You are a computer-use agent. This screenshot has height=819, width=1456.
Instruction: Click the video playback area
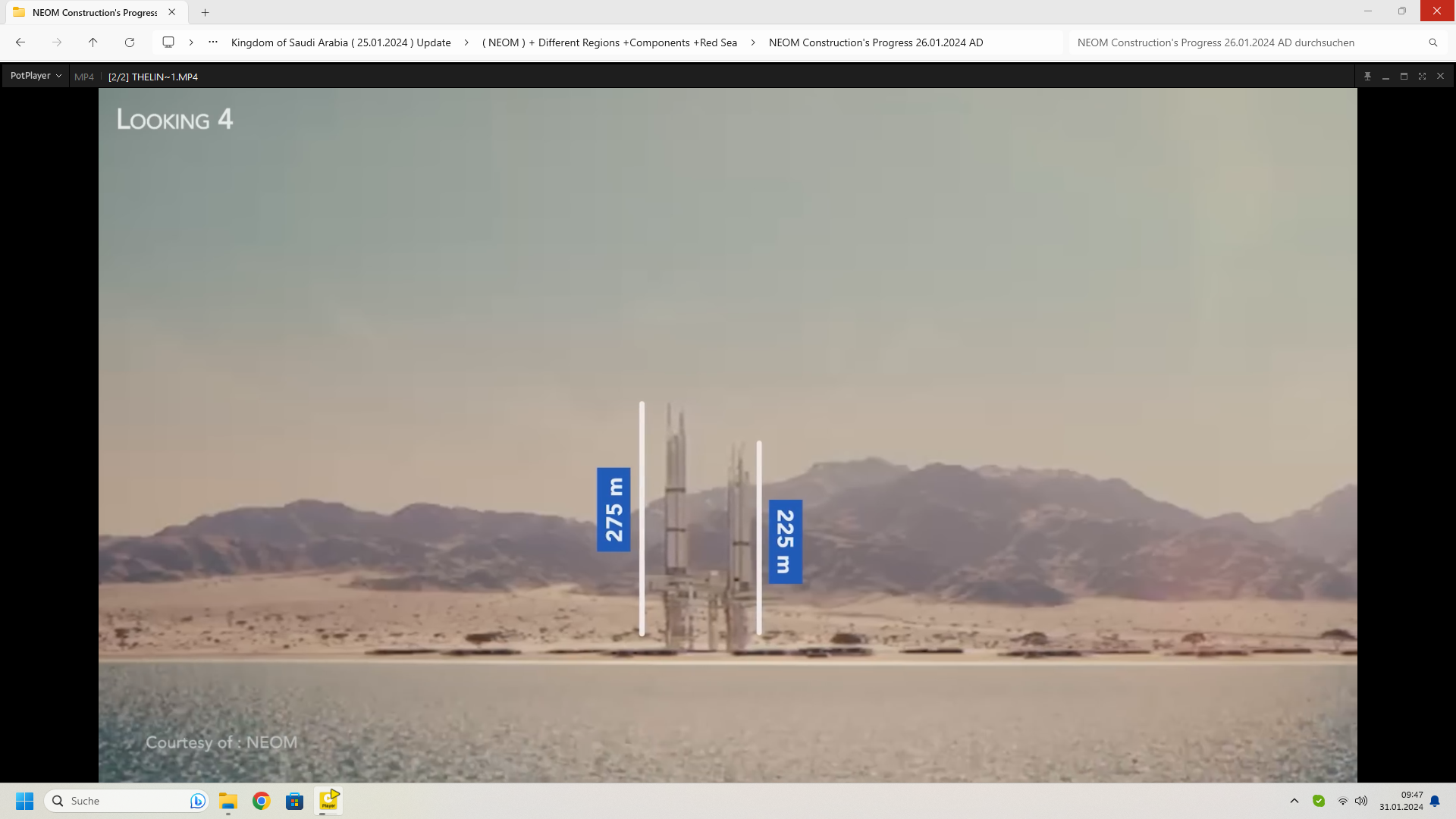tap(727, 435)
